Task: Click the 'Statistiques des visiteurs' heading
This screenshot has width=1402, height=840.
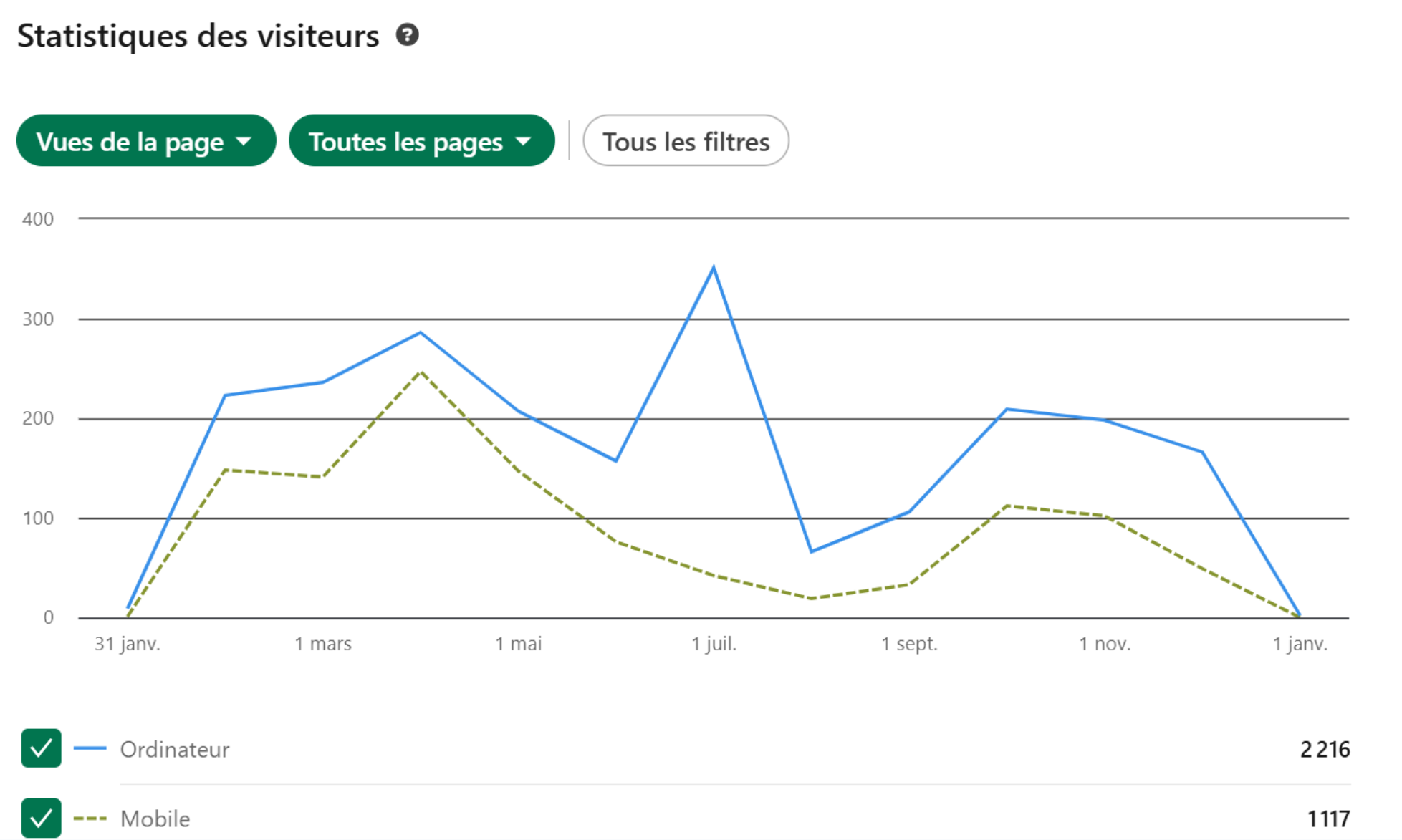Action: coord(198,36)
